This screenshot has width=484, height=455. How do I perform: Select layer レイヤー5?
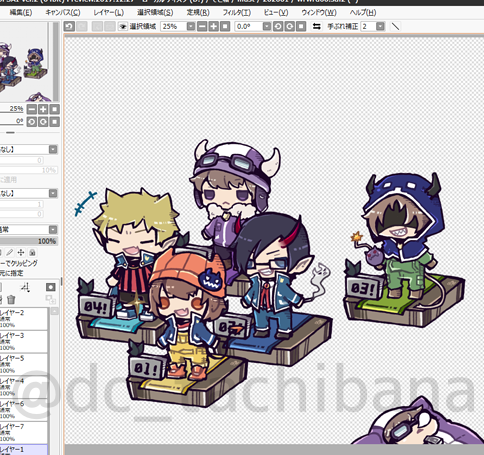point(24,364)
